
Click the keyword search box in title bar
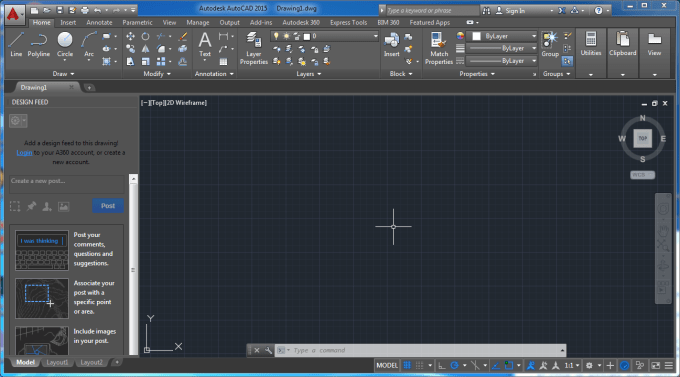coord(432,10)
